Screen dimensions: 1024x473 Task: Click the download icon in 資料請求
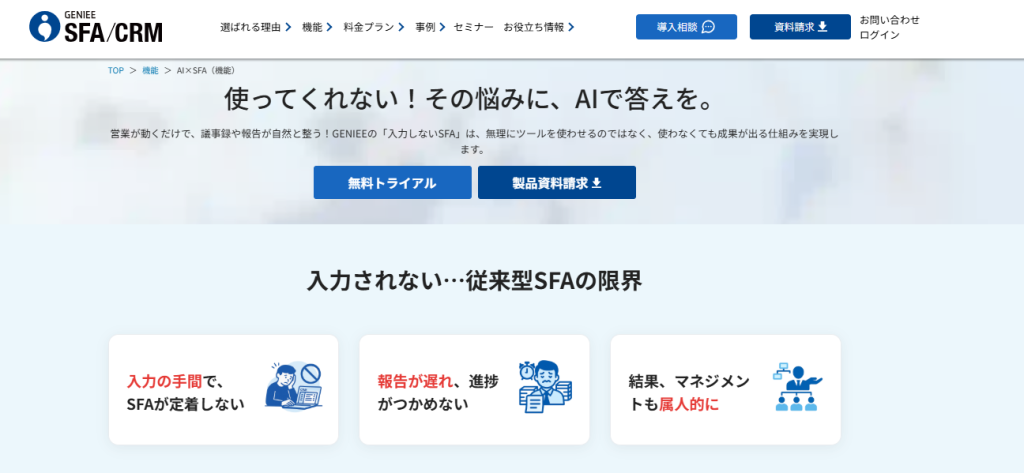[x=823, y=27]
